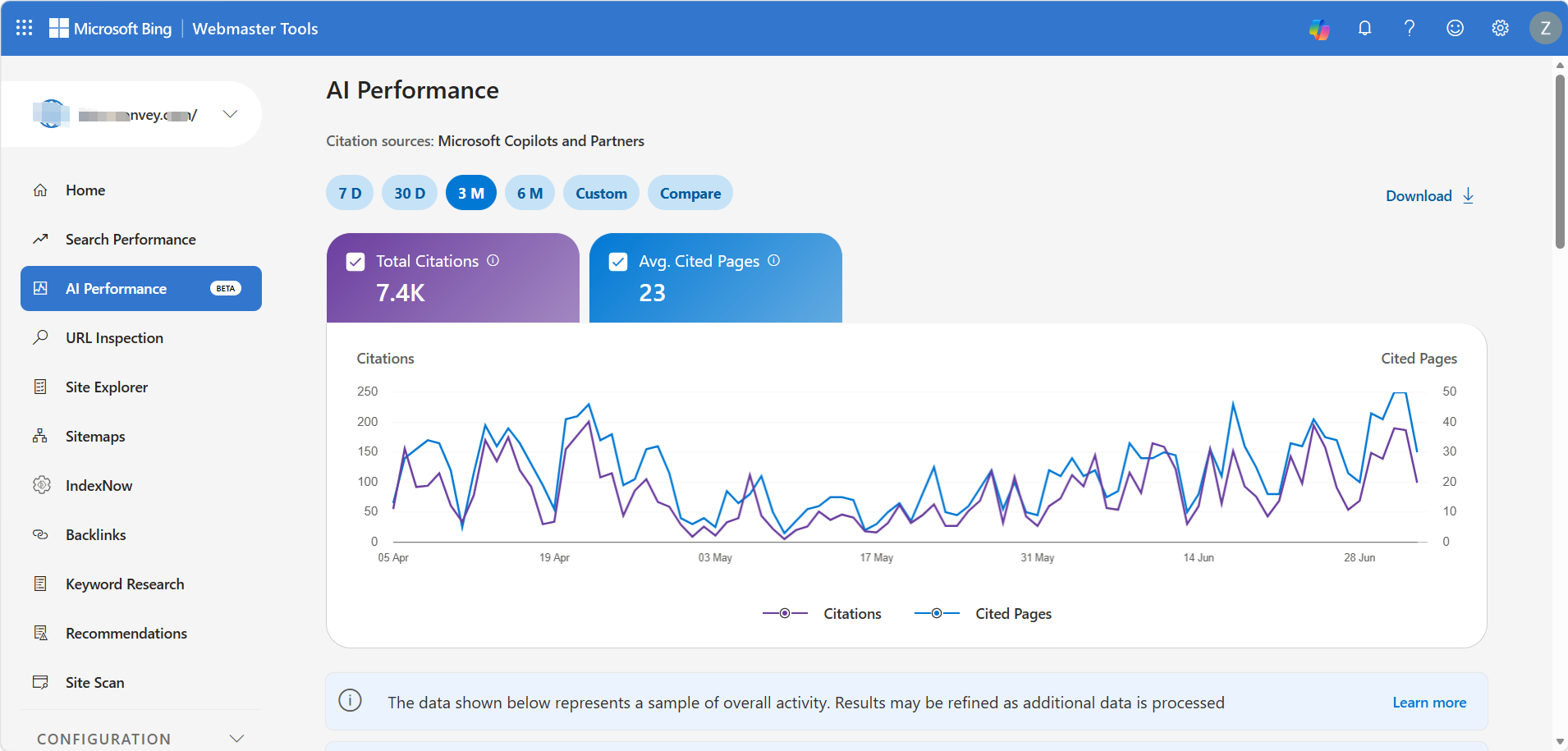This screenshot has height=751, width=1568.
Task: Open the feedback smiley icon
Action: (1455, 28)
